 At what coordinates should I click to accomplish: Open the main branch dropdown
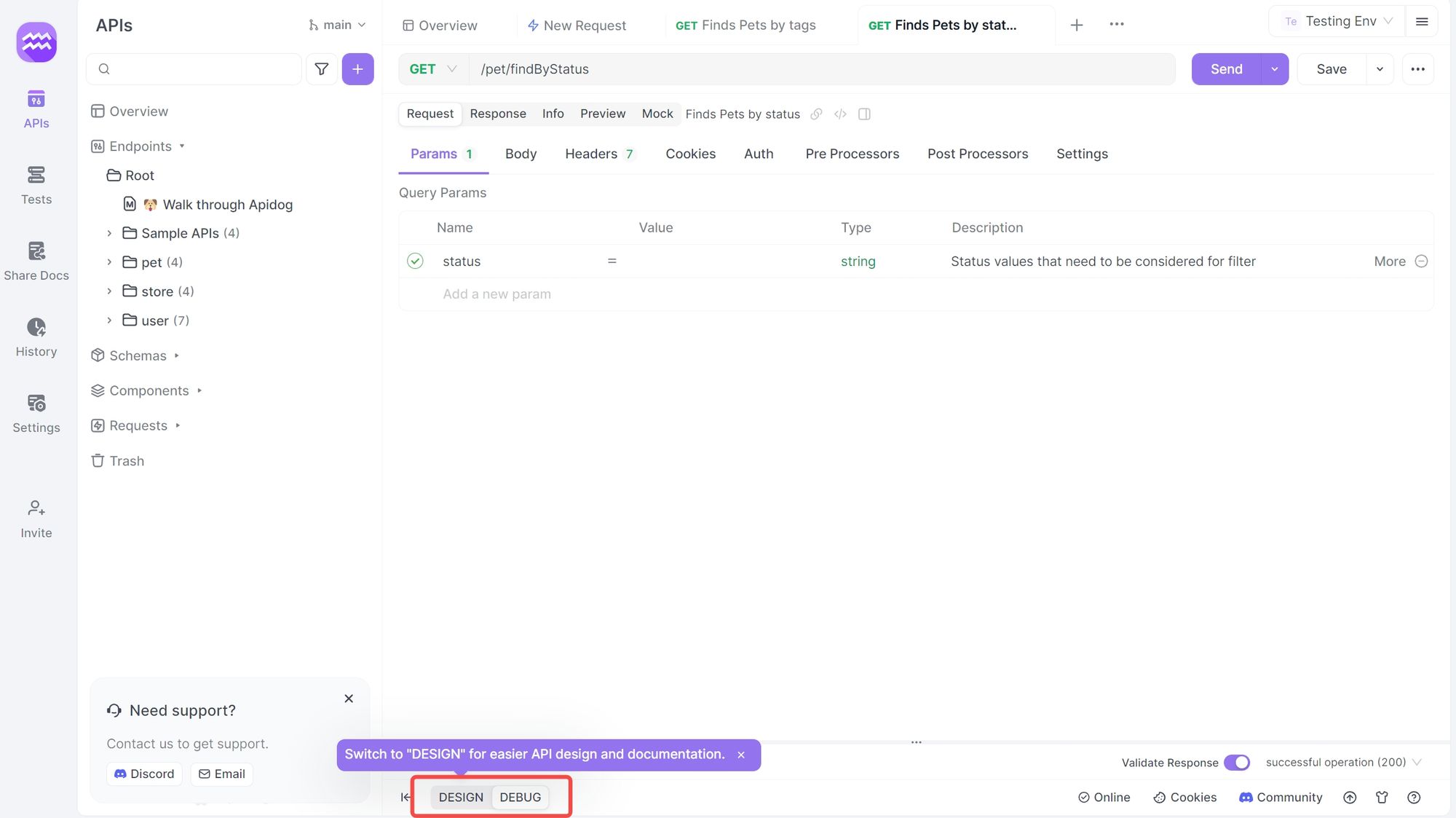(x=337, y=25)
